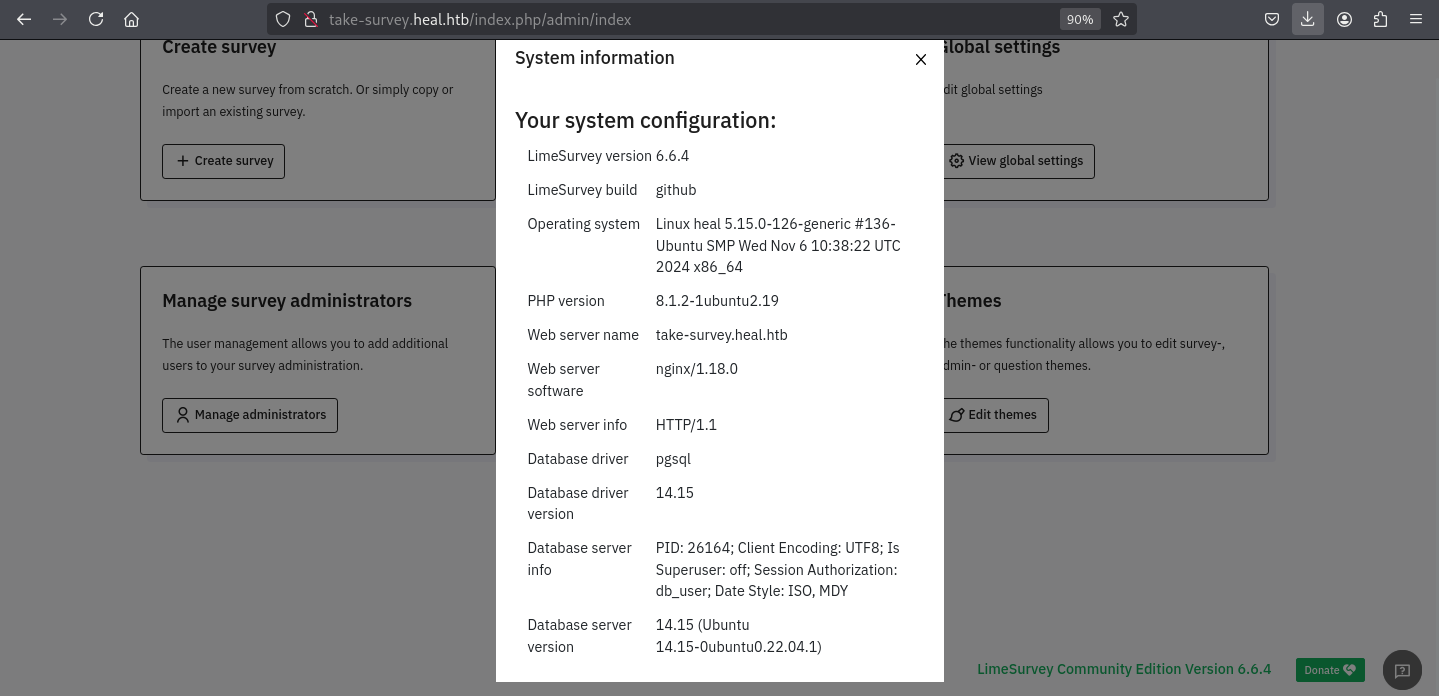1439x696 pixels.
Task: Click the 'PHP version' label
Action: point(566,301)
